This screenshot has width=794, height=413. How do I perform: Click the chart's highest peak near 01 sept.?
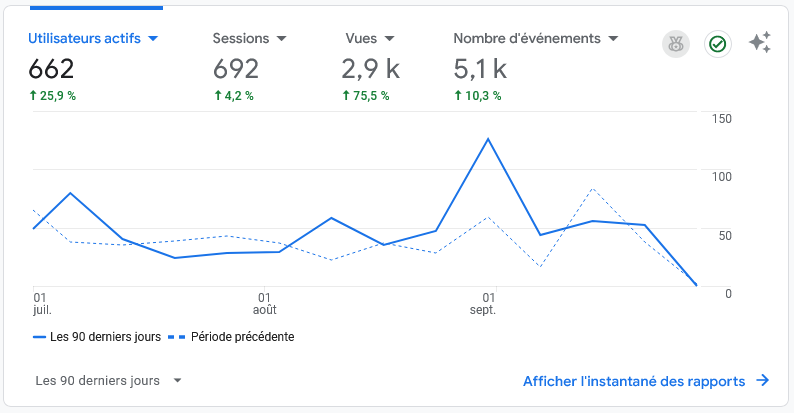pos(488,139)
